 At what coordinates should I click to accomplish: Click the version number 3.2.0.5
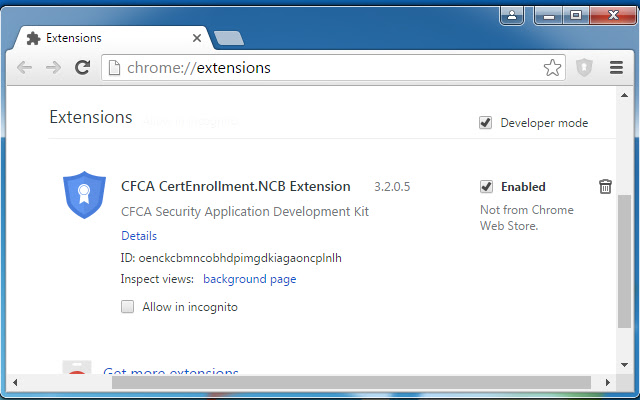click(392, 187)
